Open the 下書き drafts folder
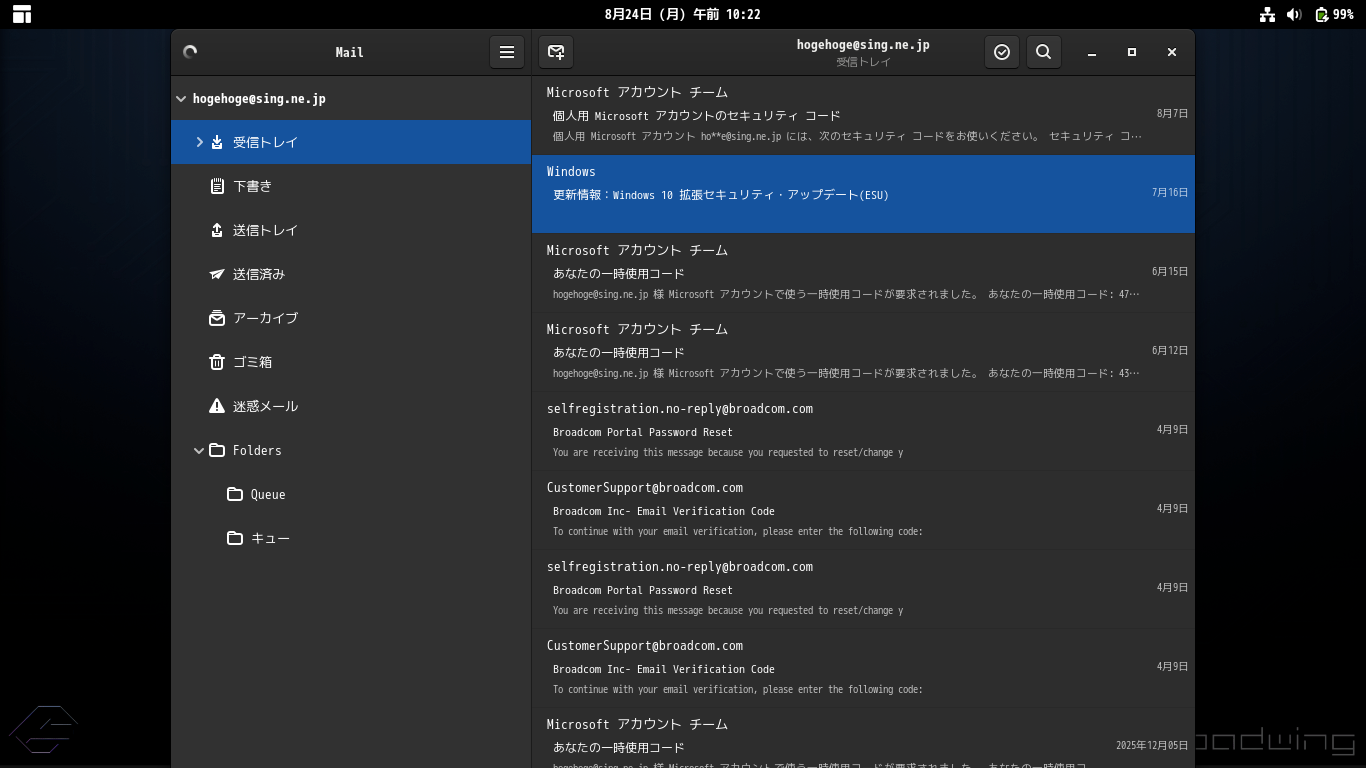 pyautogui.click(x=351, y=186)
